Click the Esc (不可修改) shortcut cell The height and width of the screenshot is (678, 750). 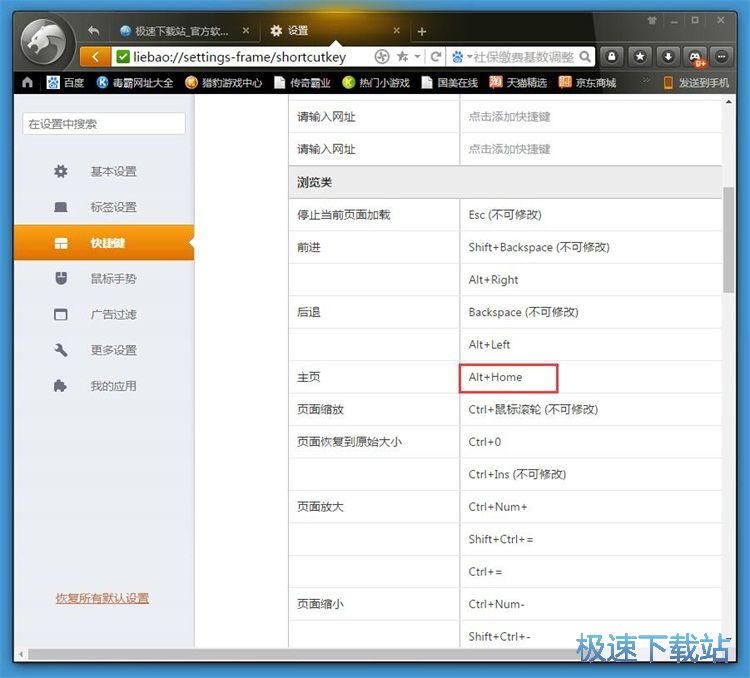tap(591, 215)
